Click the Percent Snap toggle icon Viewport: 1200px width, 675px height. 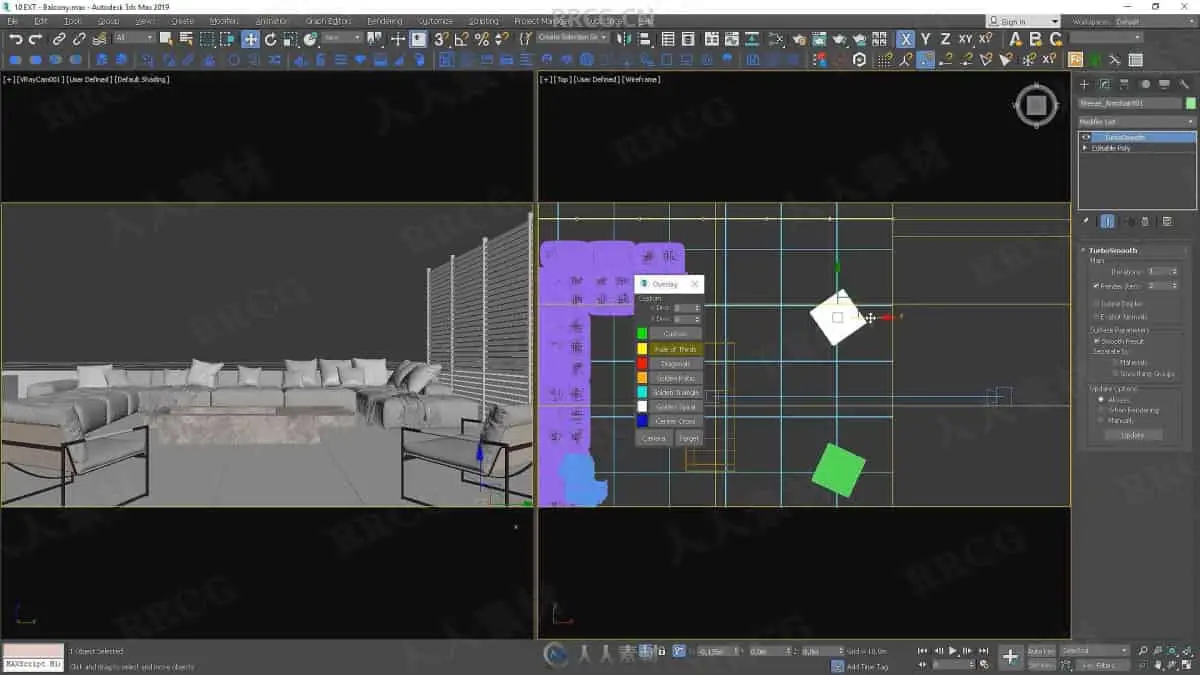[481, 39]
